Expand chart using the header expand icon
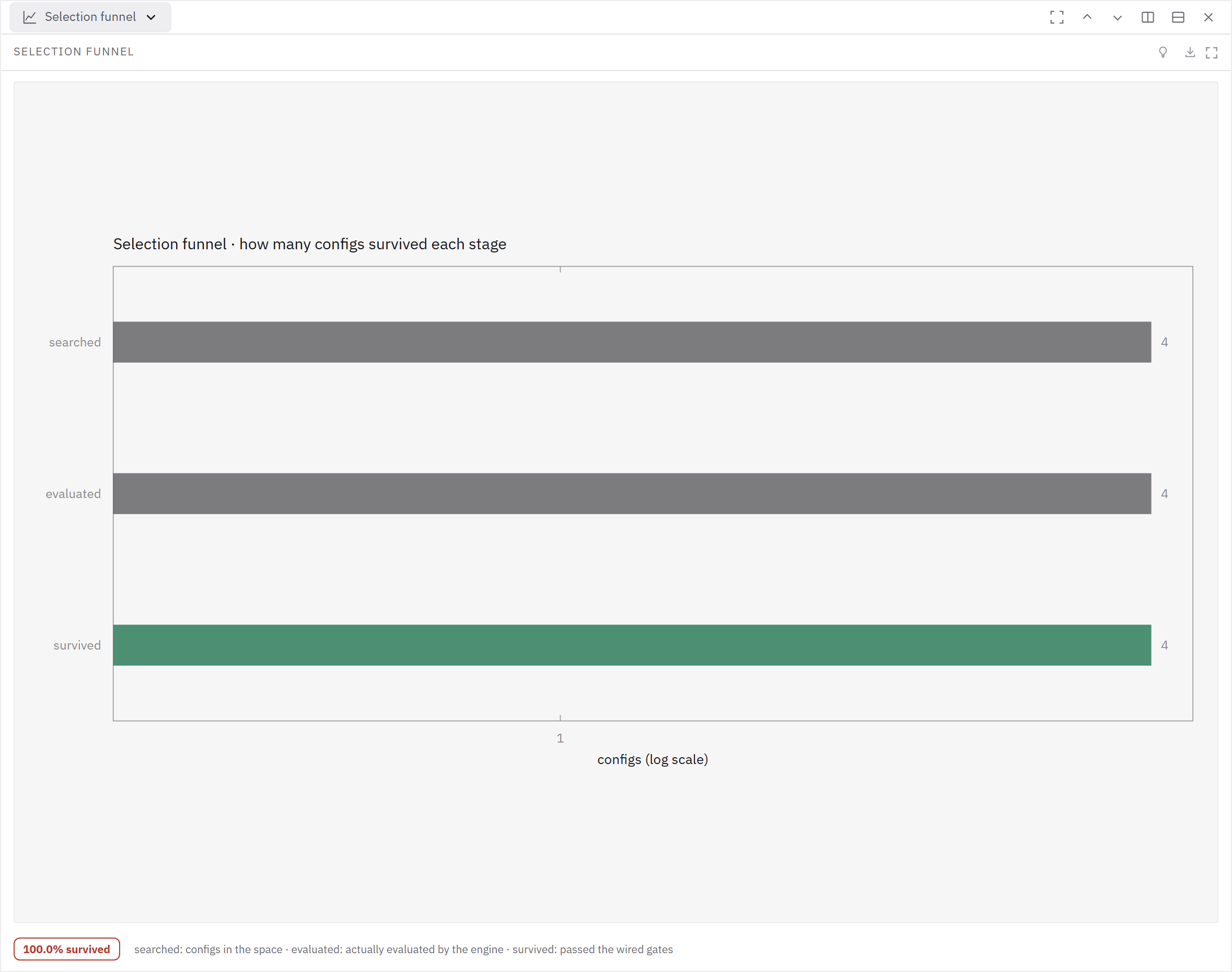The height and width of the screenshot is (972, 1232). click(1212, 52)
